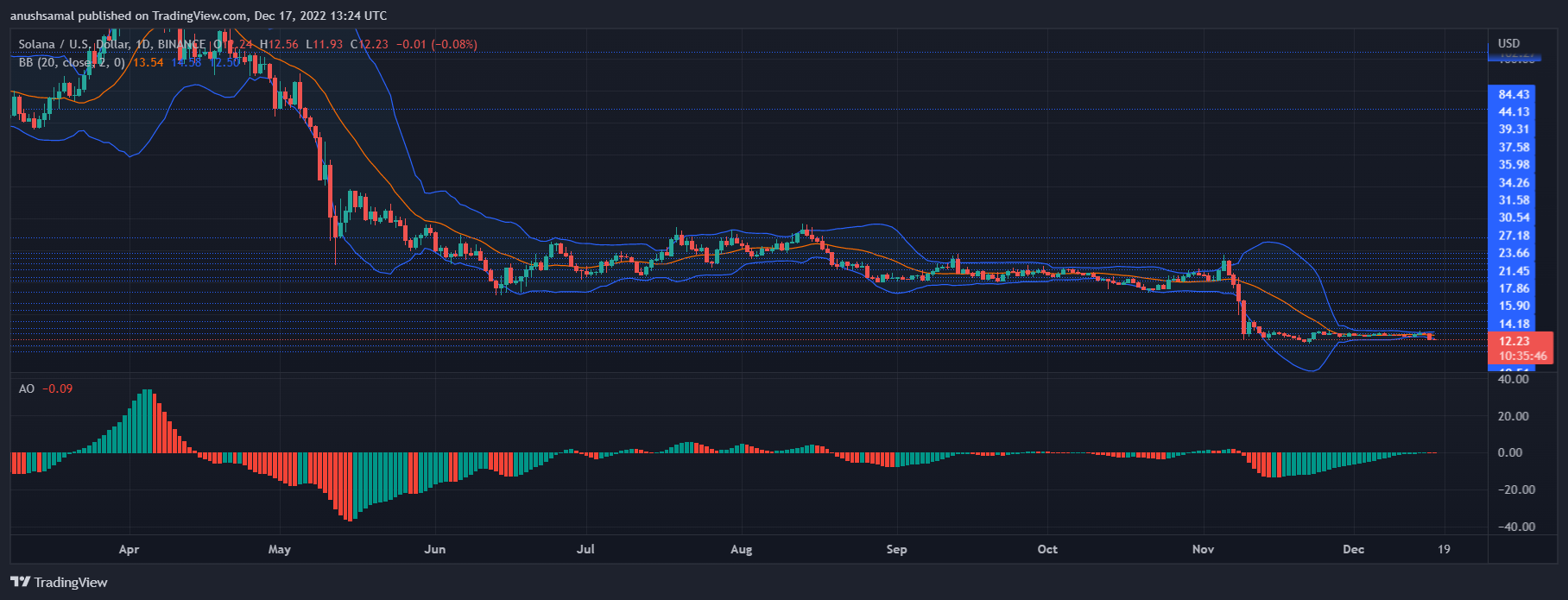Viewport: 1568px width, 600px height.
Task: Click the 14.18 price level tag
Action: point(1514,324)
